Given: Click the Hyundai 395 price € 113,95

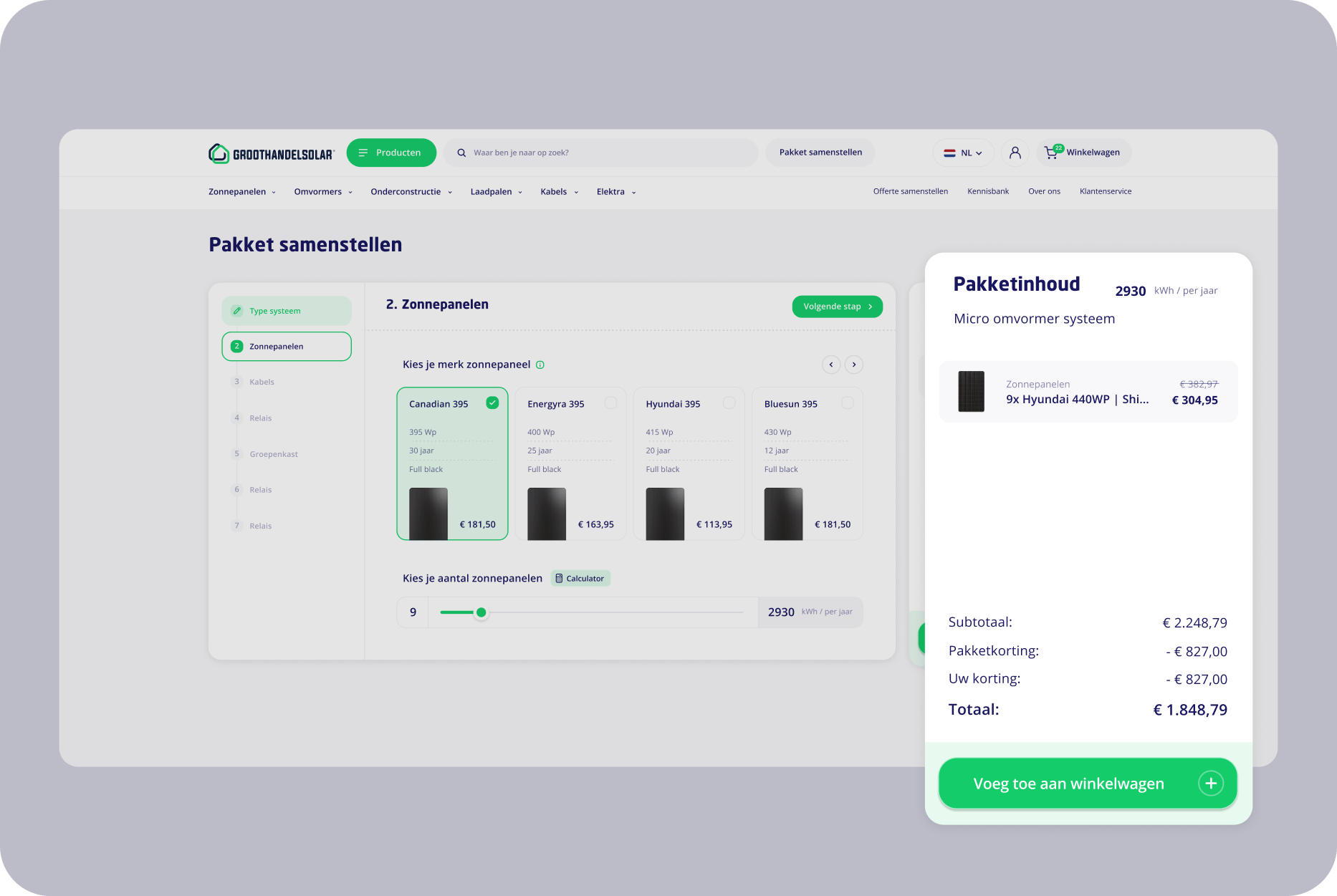Looking at the screenshot, I should 714,525.
